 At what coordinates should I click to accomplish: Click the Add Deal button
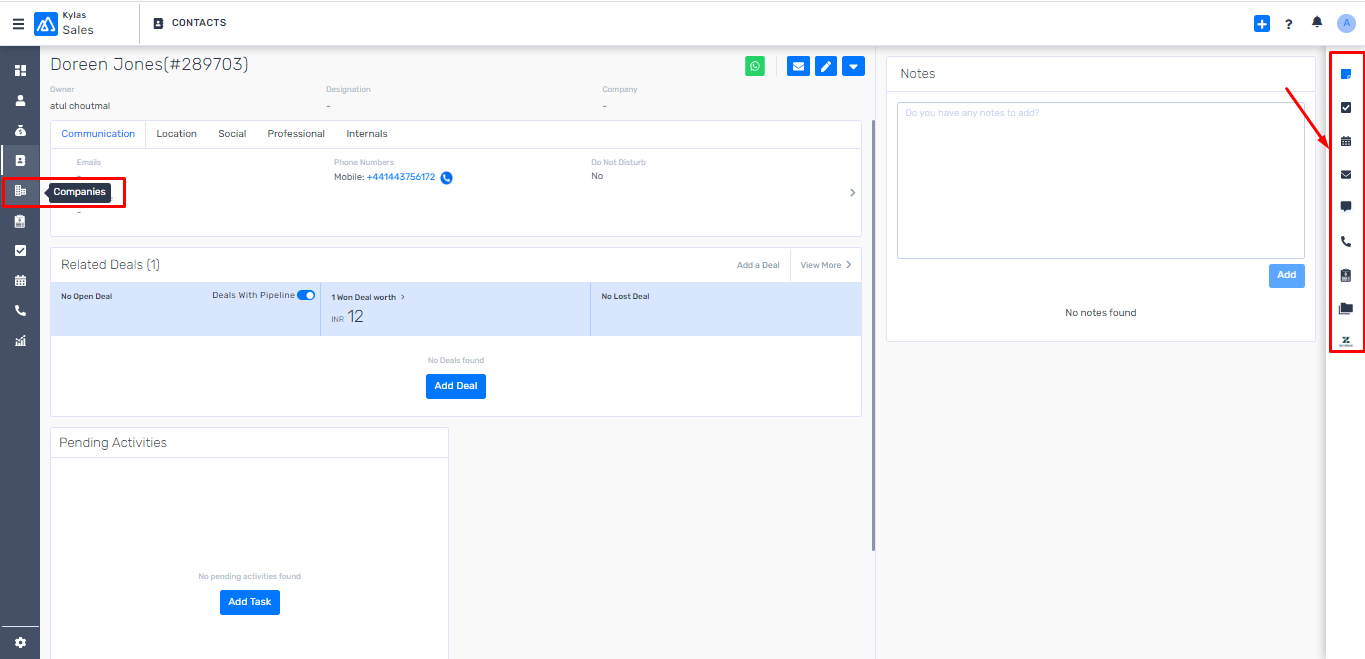tap(455, 386)
